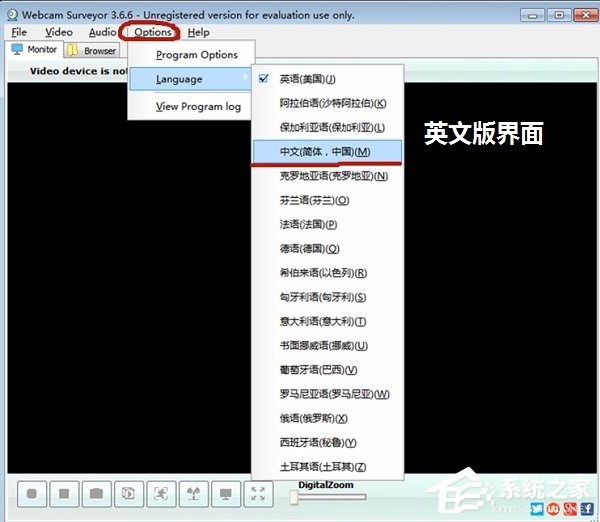Click View Program log
The image size is (600, 522).
tap(198, 107)
